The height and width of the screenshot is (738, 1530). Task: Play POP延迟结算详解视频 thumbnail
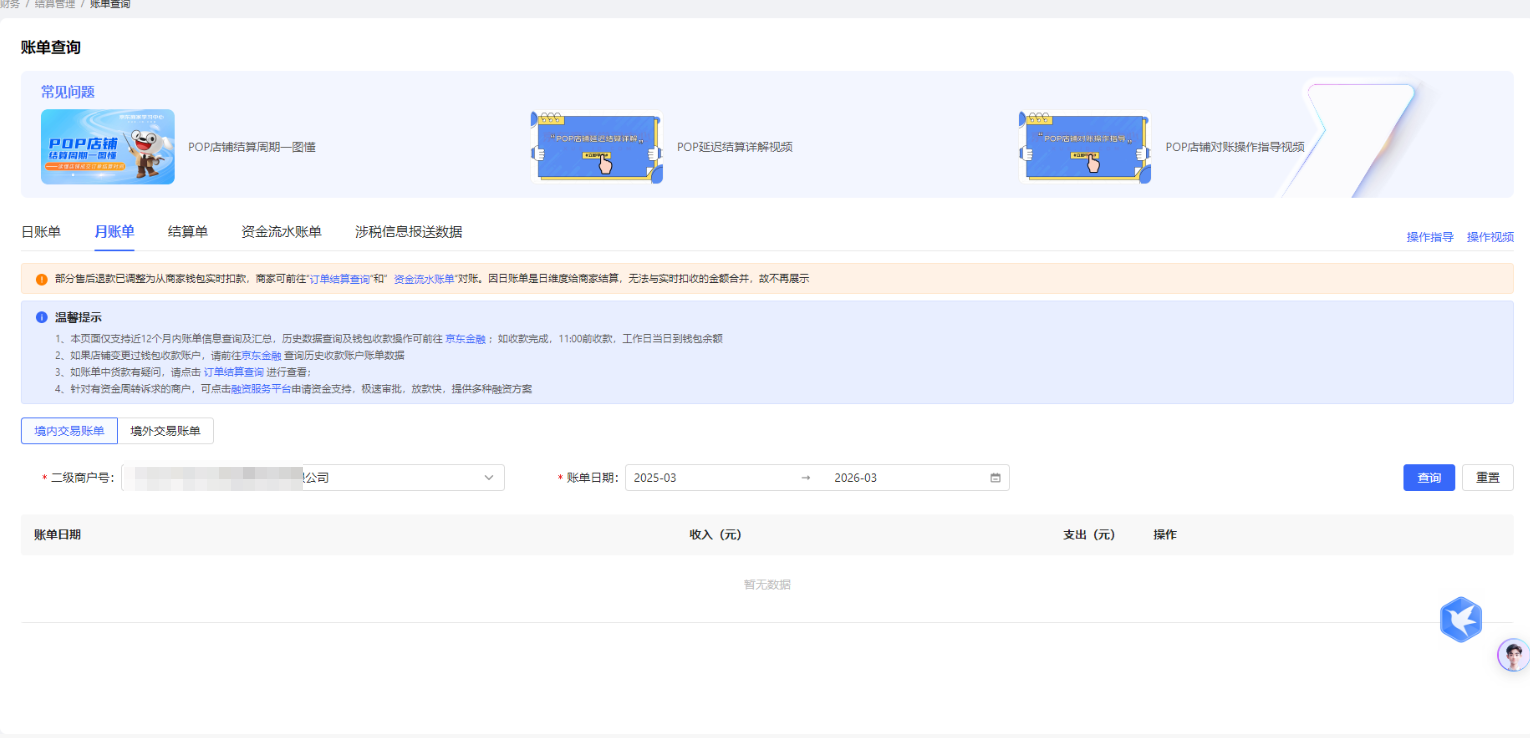click(x=596, y=147)
